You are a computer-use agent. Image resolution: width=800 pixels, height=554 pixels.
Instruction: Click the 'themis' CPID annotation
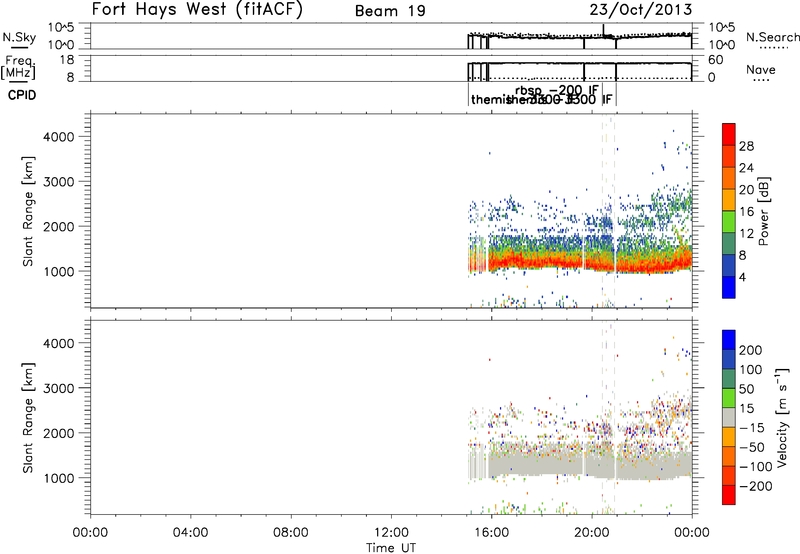[489, 99]
